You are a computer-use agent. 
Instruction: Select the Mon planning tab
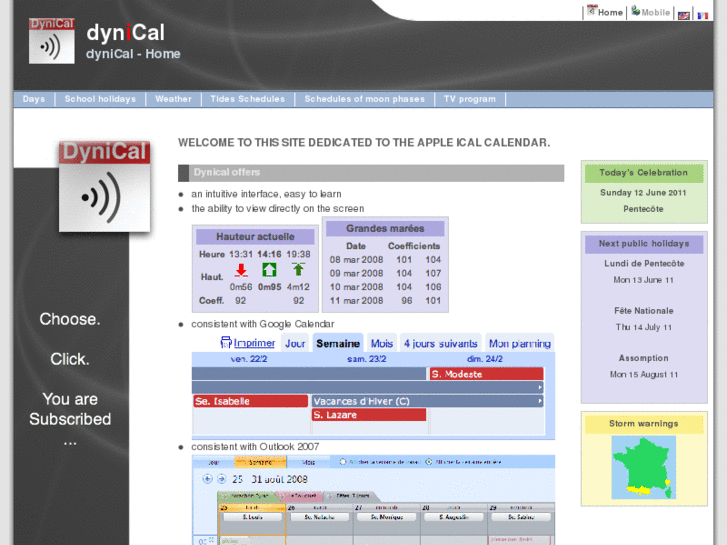520,343
